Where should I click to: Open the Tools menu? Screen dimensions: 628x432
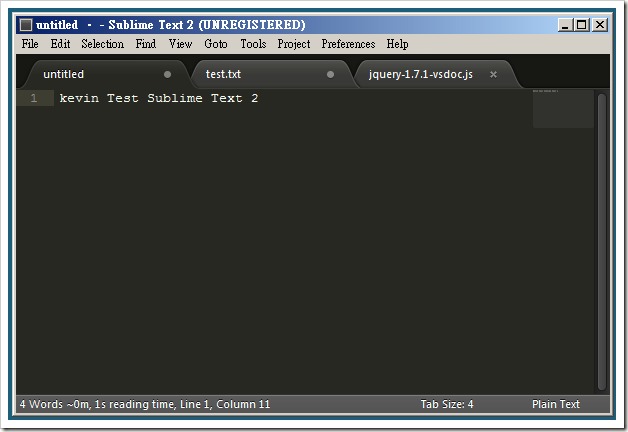coord(253,44)
